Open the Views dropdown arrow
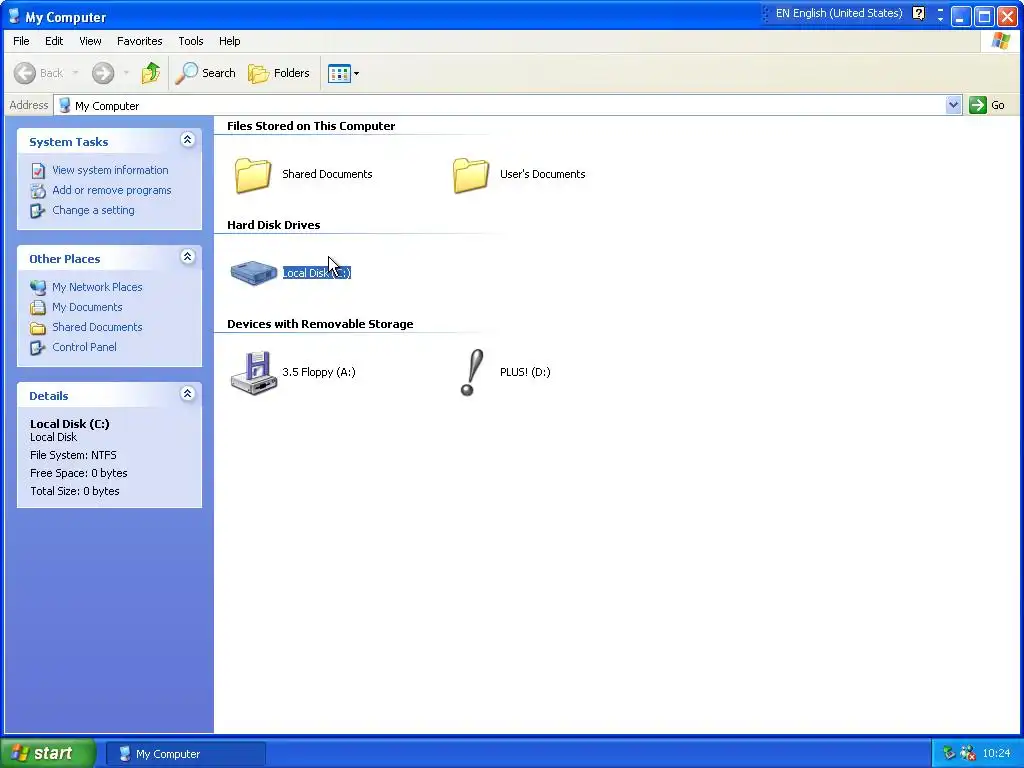 point(357,74)
